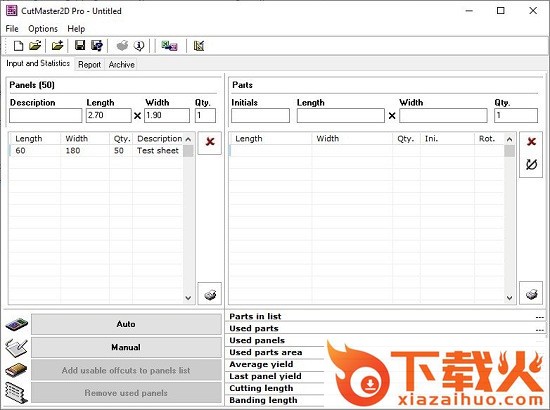Click the Save floppy disk icon
The image size is (550, 410).
click(80, 46)
